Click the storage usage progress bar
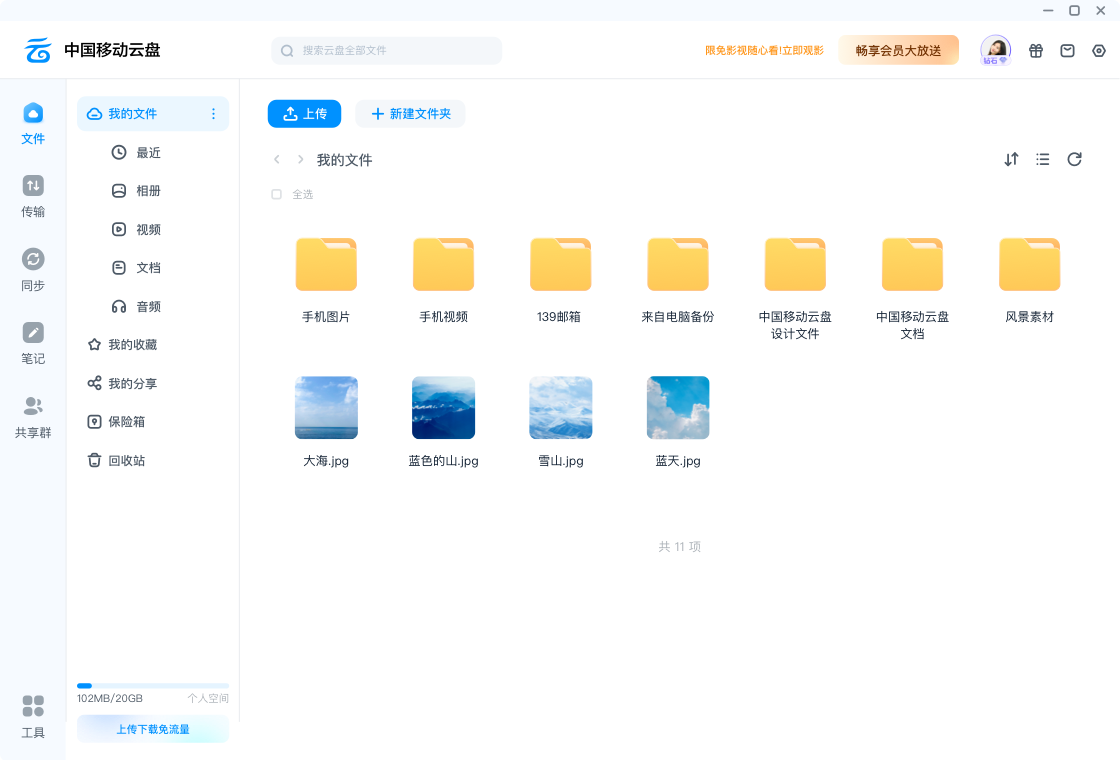This screenshot has width=1120, height=760. coord(152,685)
